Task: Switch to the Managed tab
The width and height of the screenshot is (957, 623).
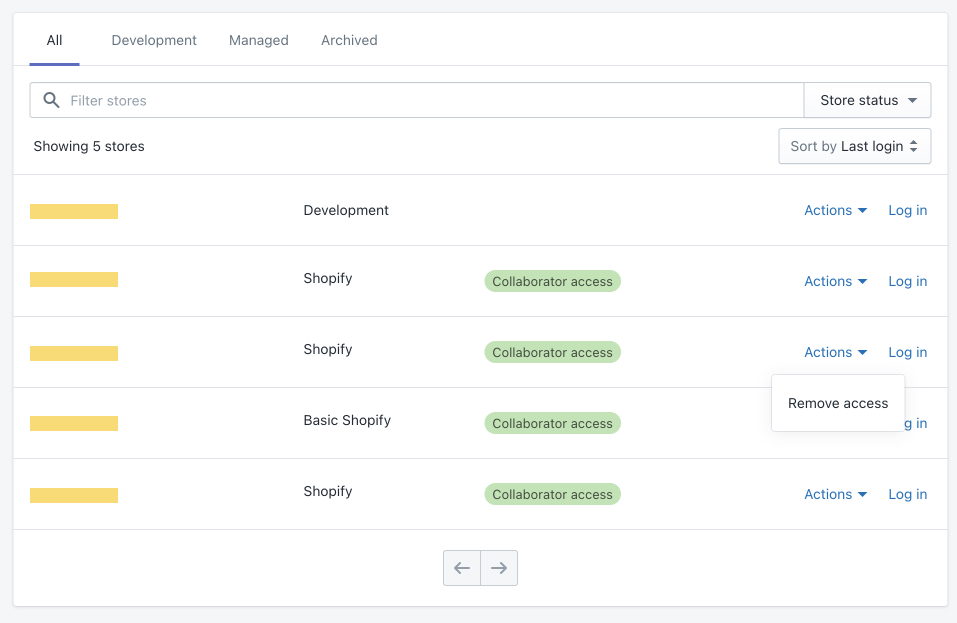Action: 258,40
